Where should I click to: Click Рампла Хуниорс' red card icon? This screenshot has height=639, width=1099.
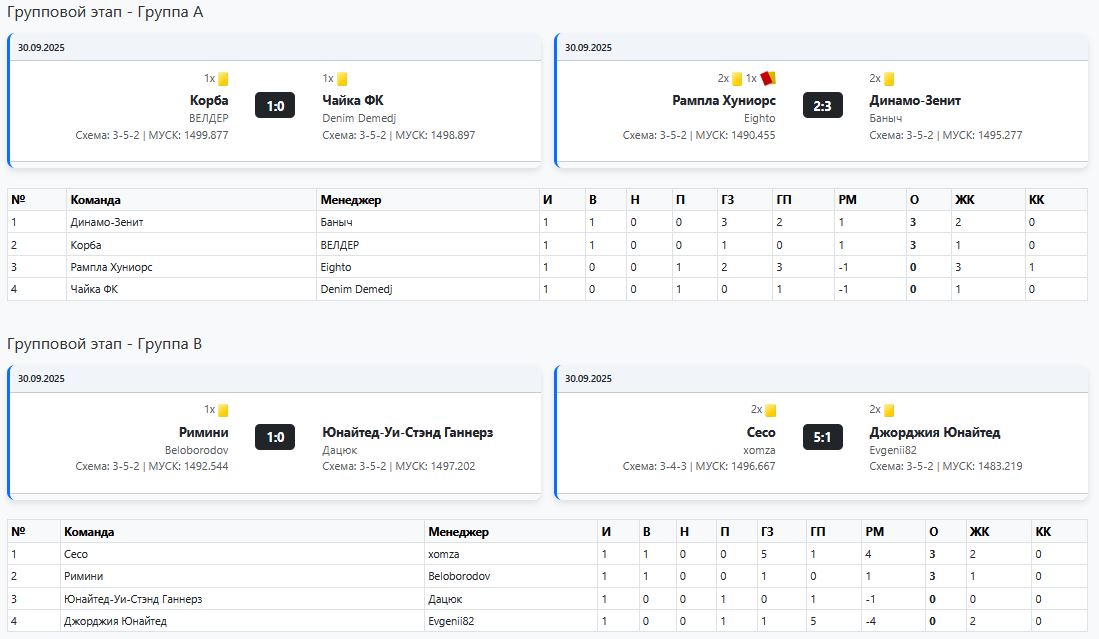pyautogui.click(x=768, y=78)
